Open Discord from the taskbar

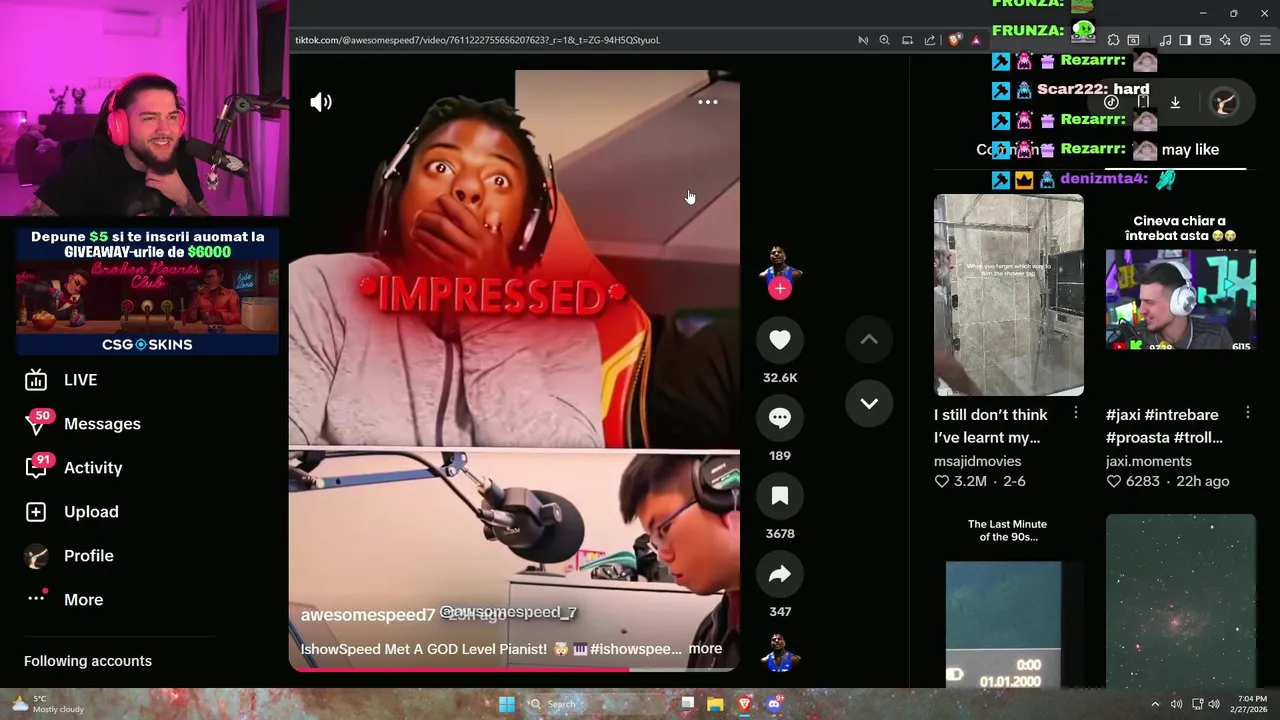coord(773,704)
